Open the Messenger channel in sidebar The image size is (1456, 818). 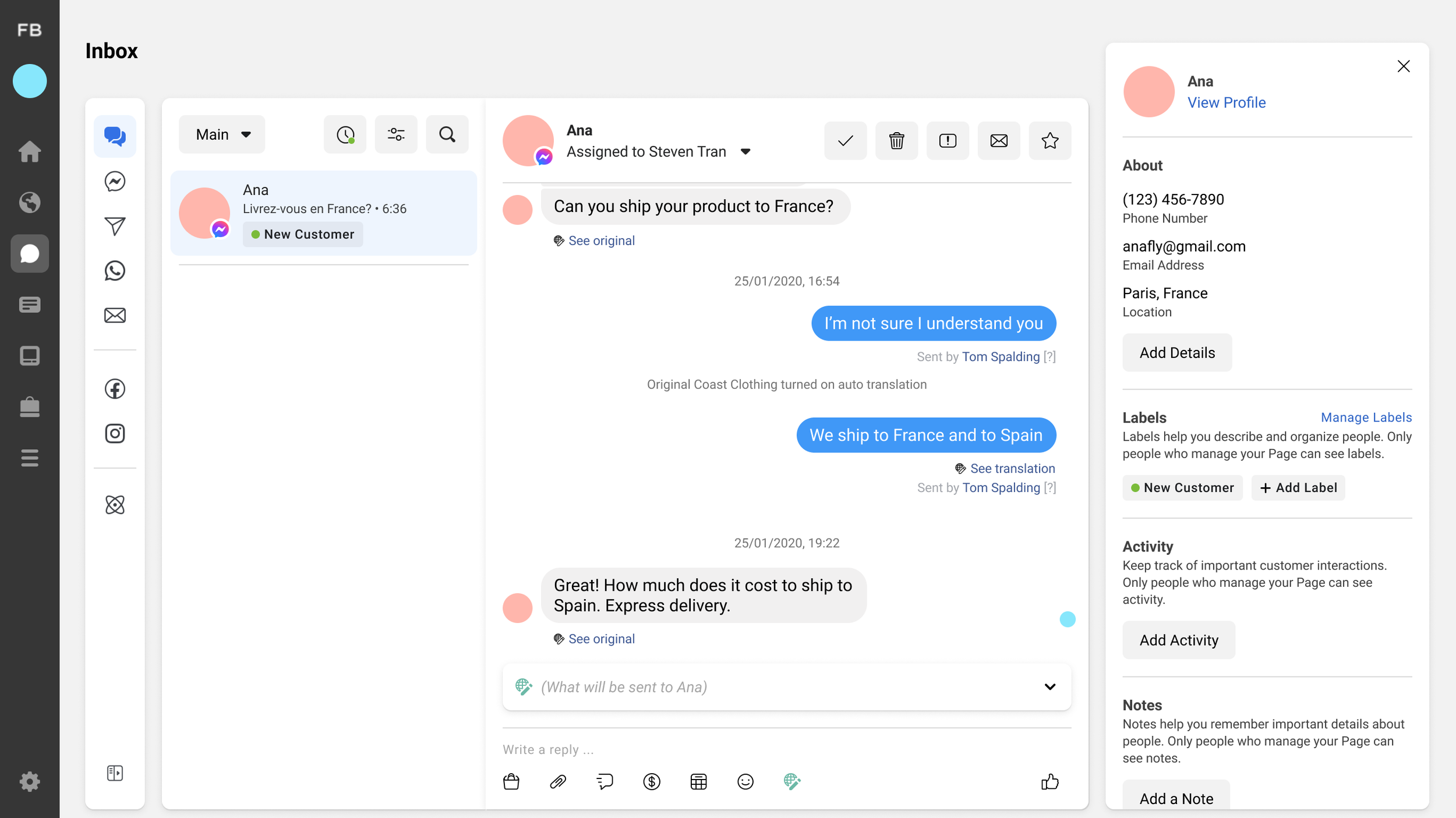[x=115, y=182]
